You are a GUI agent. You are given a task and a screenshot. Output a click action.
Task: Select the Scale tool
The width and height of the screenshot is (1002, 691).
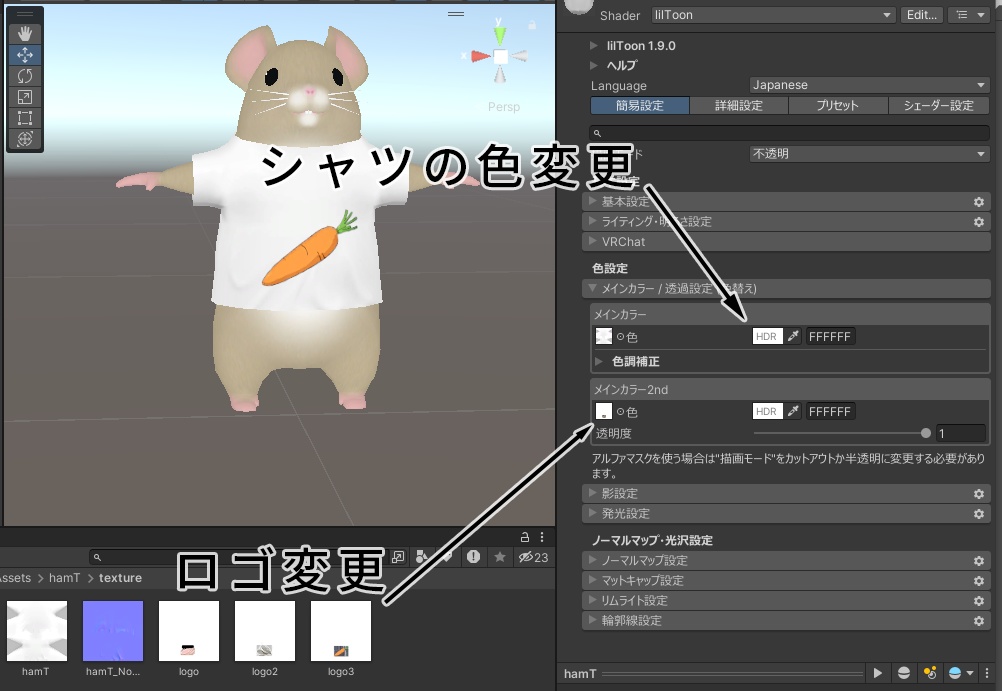[x=25, y=97]
